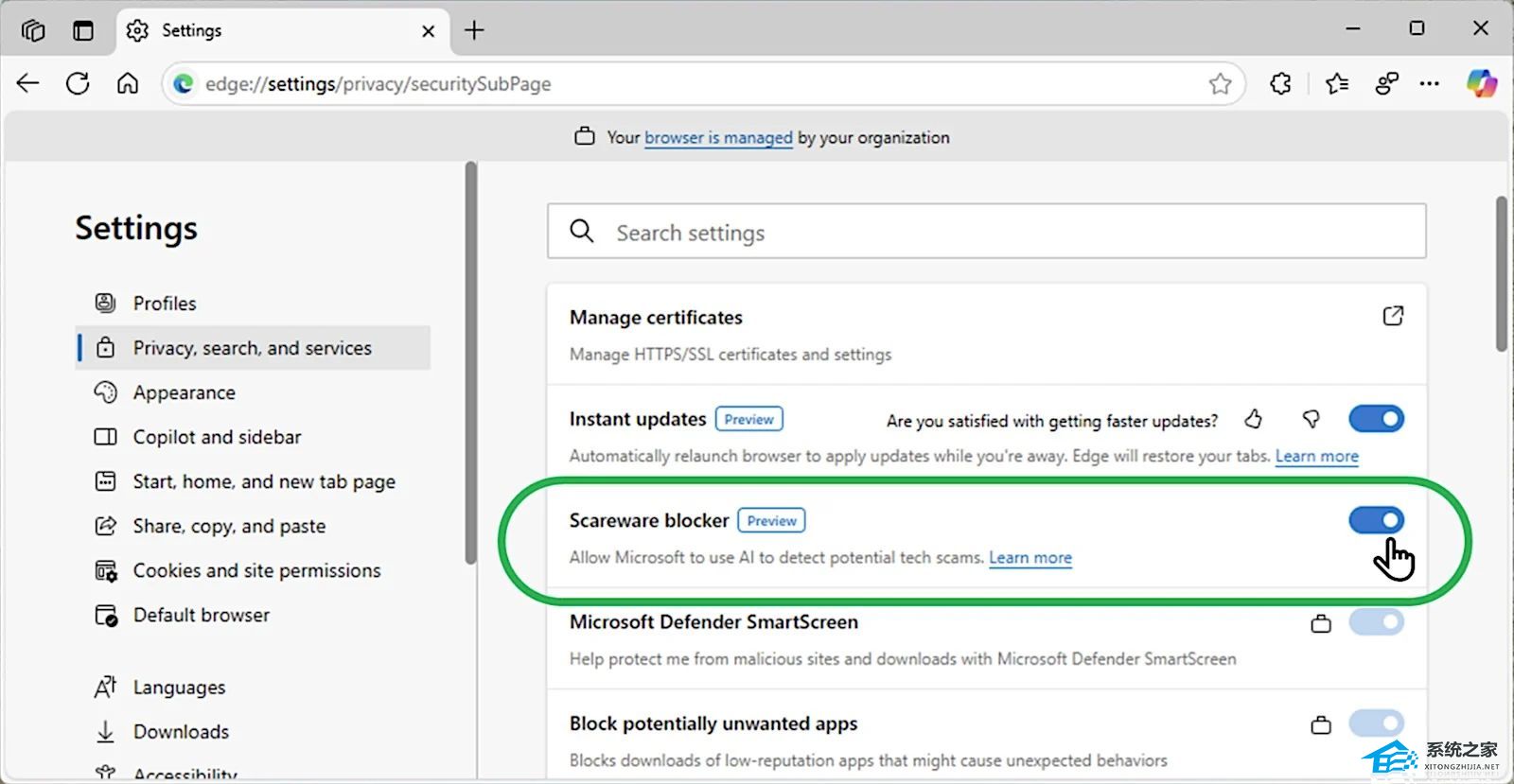Select Privacy, search, and services
The height and width of the screenshot is (784, 1514).
tap(253, 348)
